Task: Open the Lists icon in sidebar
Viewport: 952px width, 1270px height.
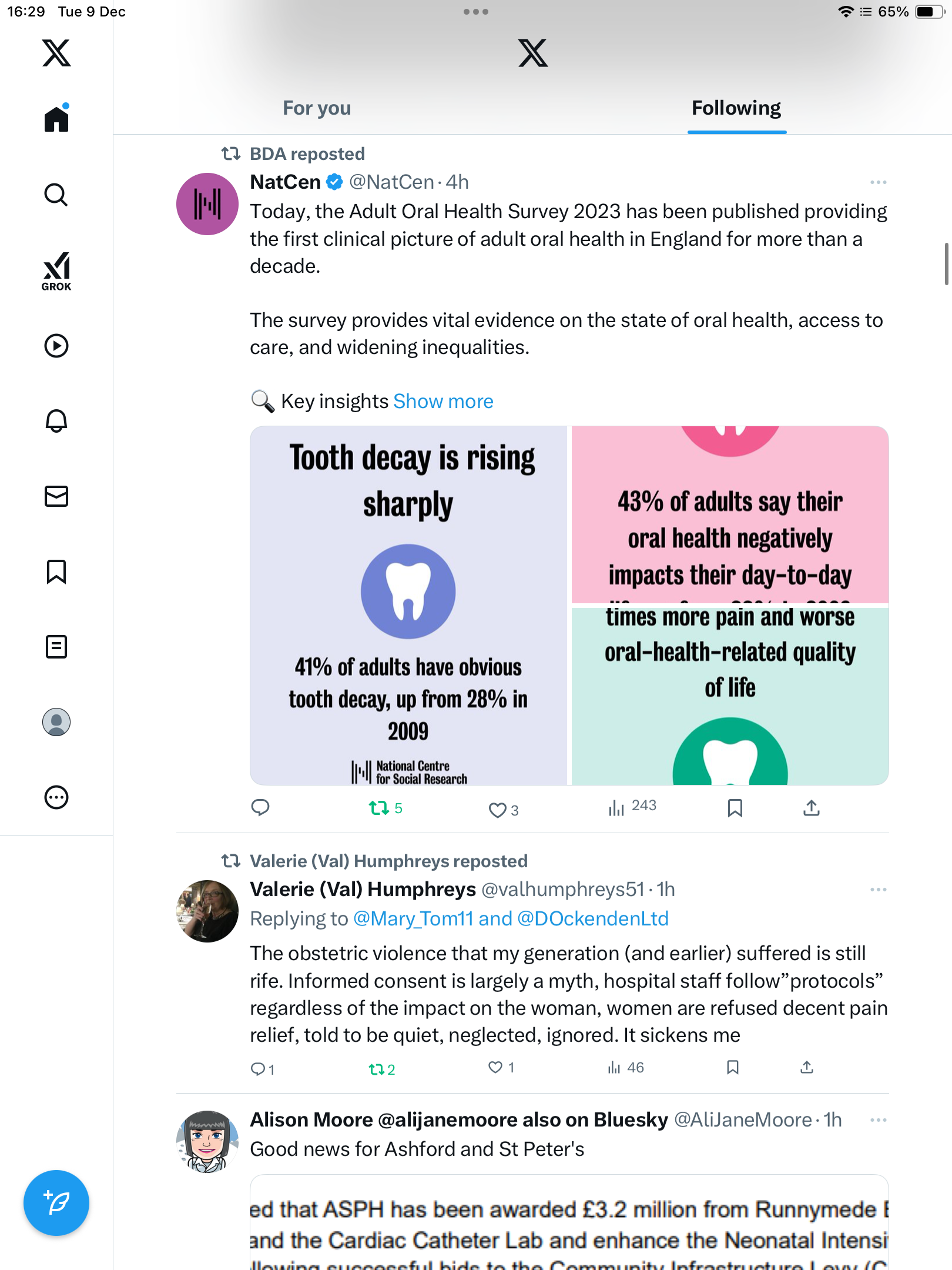Action: [56, 647]
